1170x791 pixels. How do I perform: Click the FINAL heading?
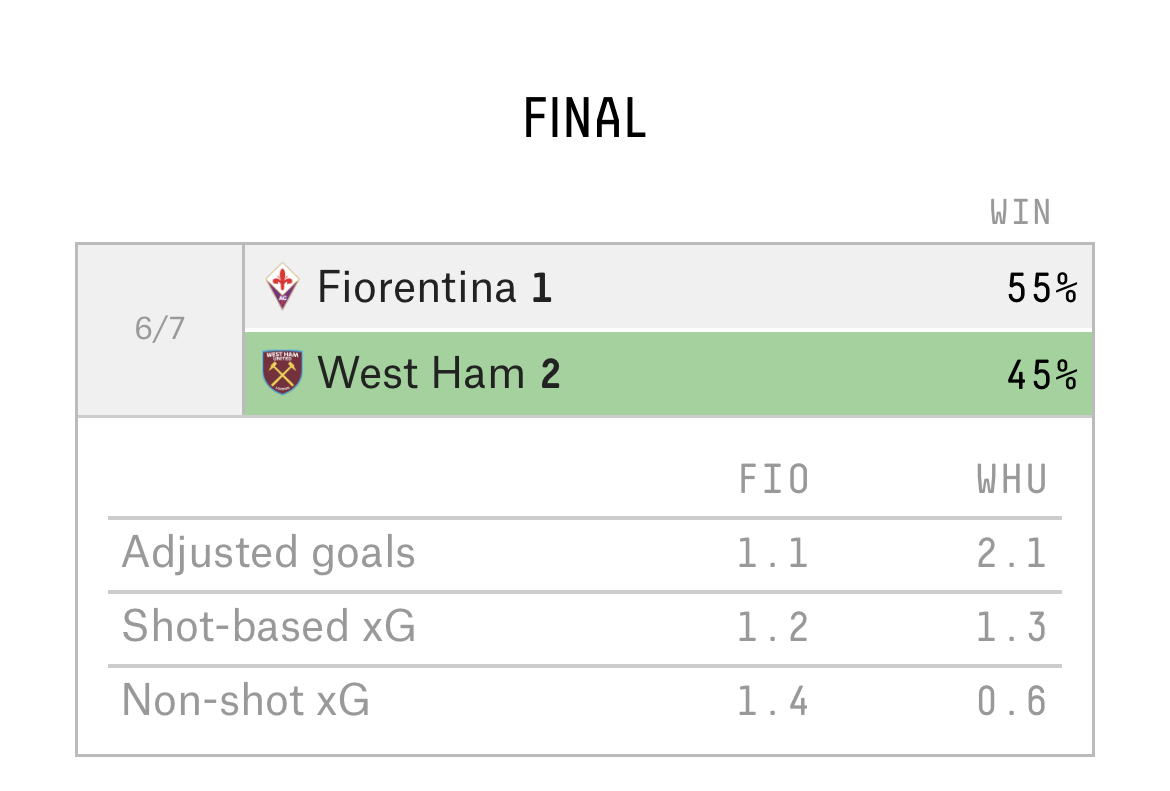point(585,119)
